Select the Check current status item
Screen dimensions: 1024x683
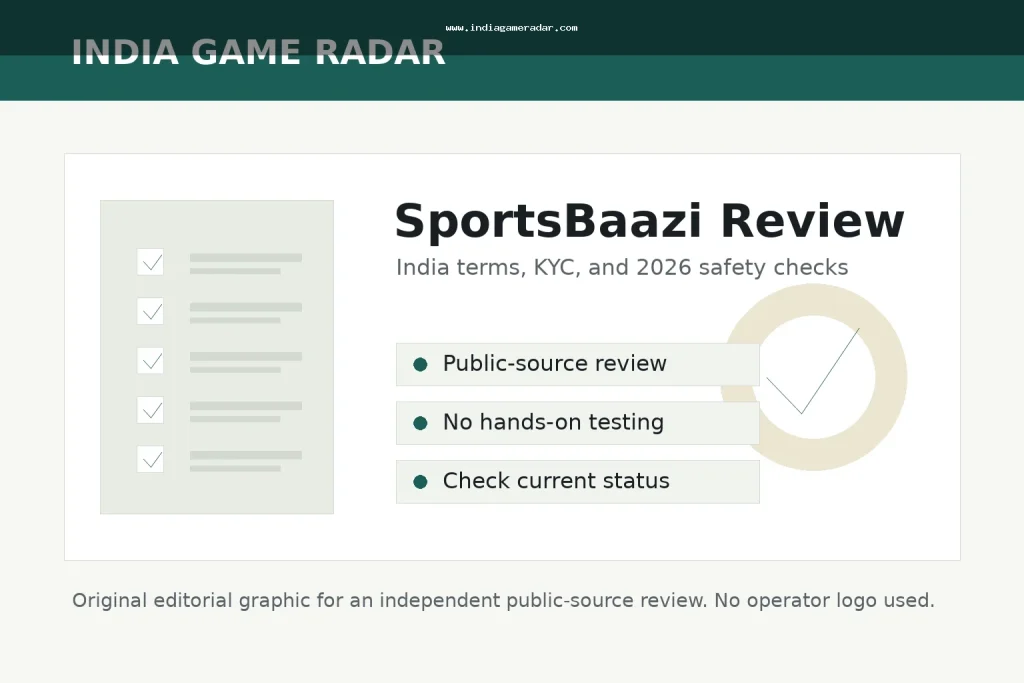(577, 481)
